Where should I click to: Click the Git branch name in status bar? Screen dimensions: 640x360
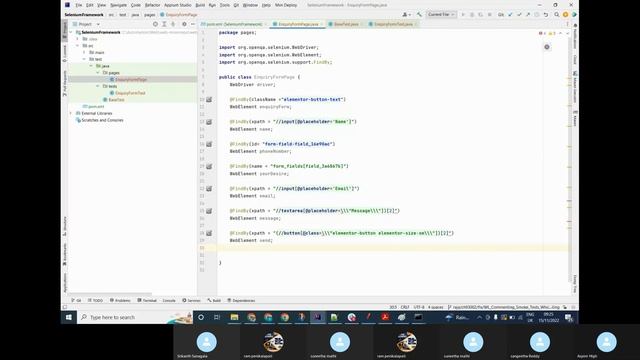(503, 307)
